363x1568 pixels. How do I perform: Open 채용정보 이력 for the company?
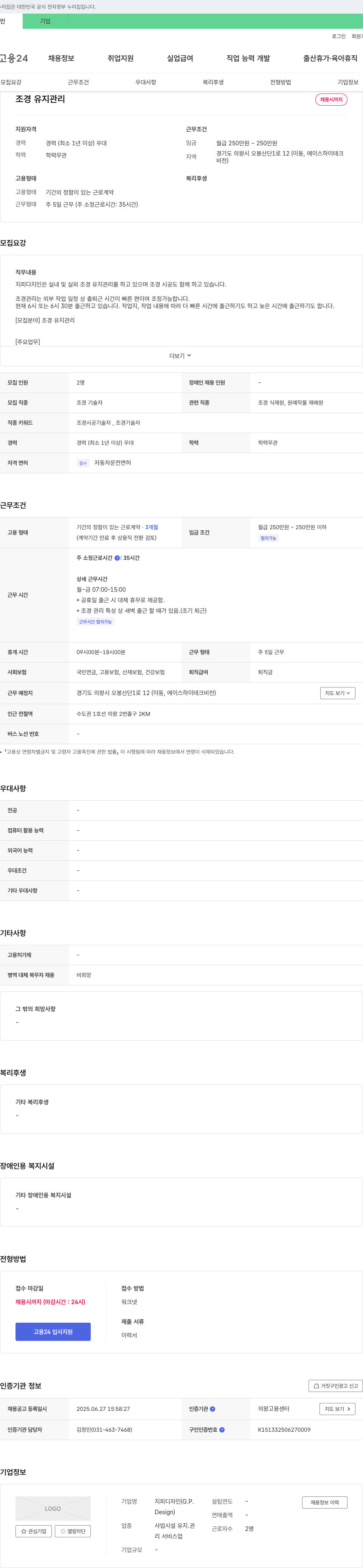coord(325,1502)
